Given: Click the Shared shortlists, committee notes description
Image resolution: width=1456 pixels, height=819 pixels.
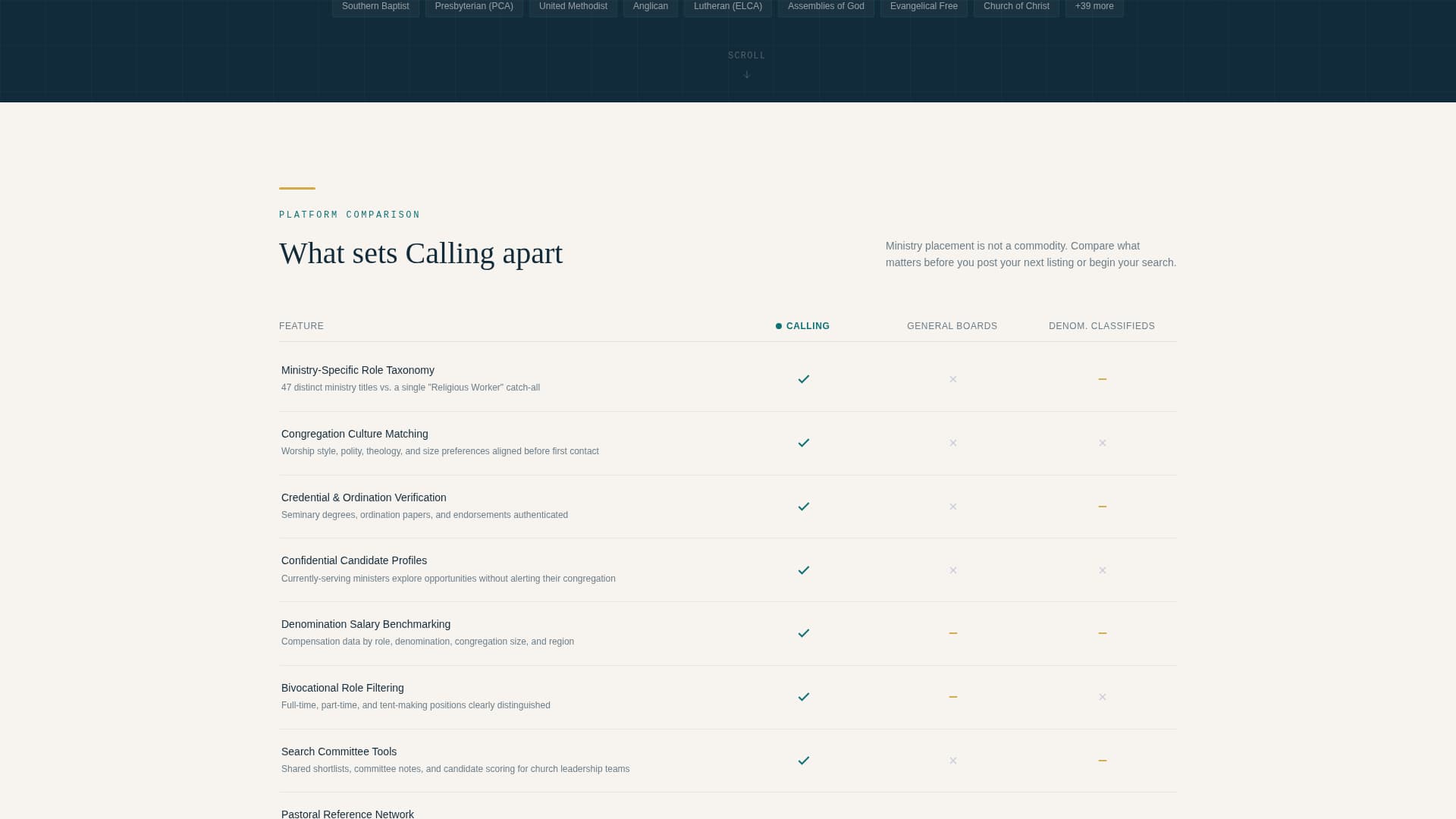Looking at the screenshot, I should click(x=455, y=769).
